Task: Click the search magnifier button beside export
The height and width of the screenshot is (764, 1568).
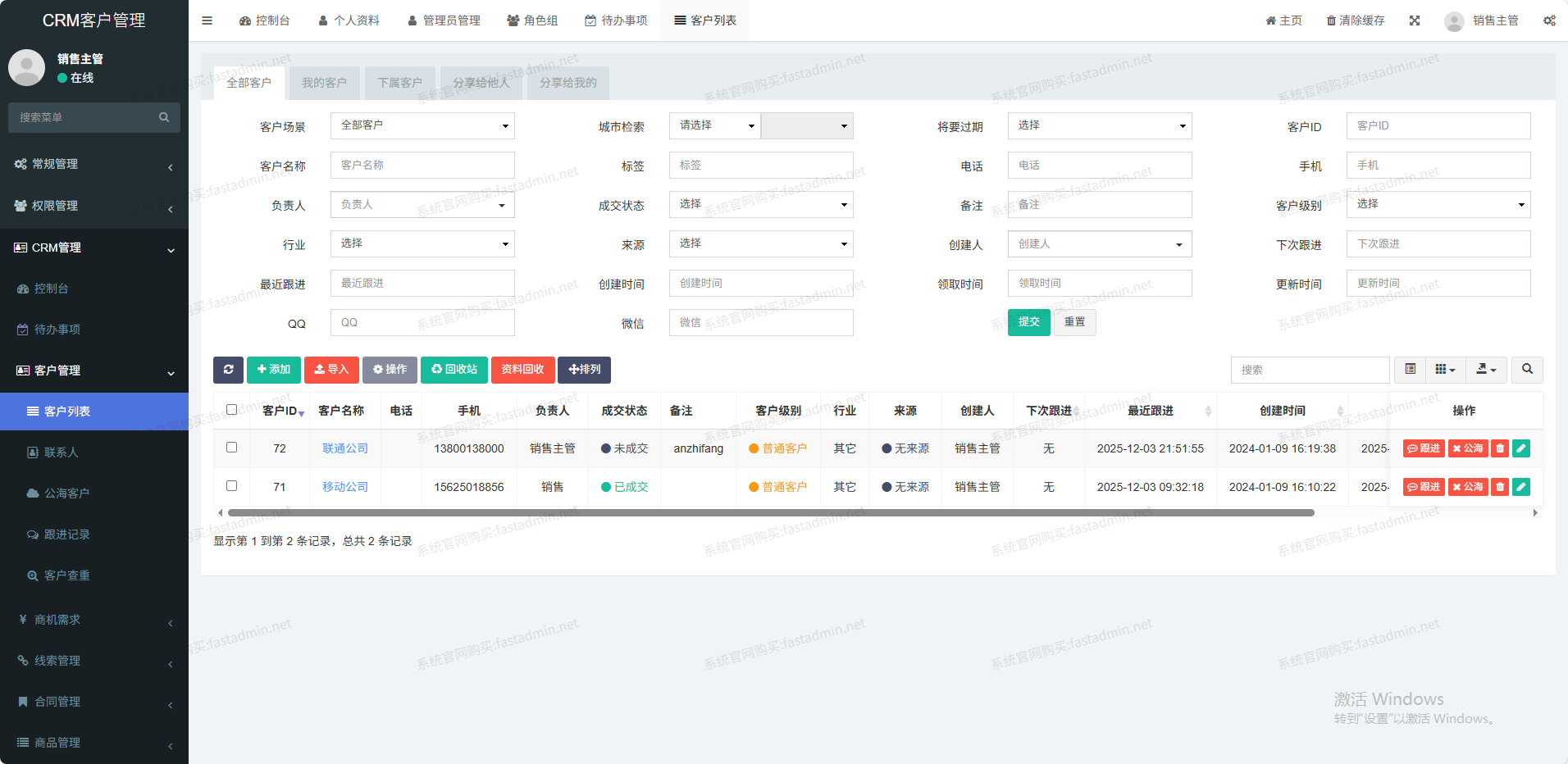Action: point(1527,370)
